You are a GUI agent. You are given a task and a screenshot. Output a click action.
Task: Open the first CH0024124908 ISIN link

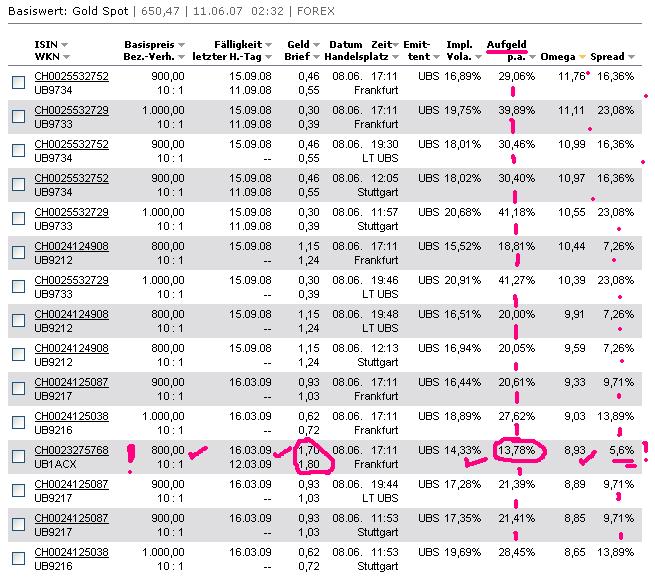[71, 246]
